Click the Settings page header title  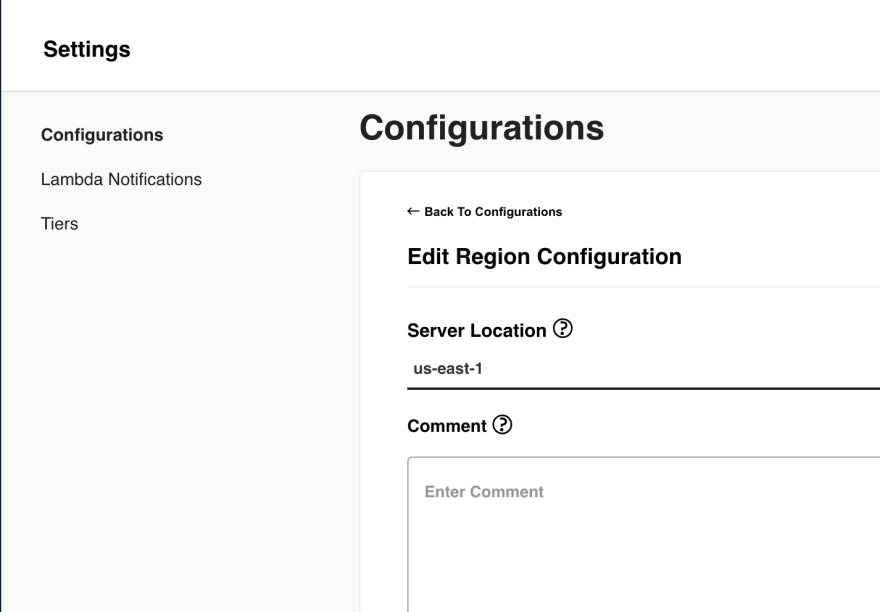point(87,49)
